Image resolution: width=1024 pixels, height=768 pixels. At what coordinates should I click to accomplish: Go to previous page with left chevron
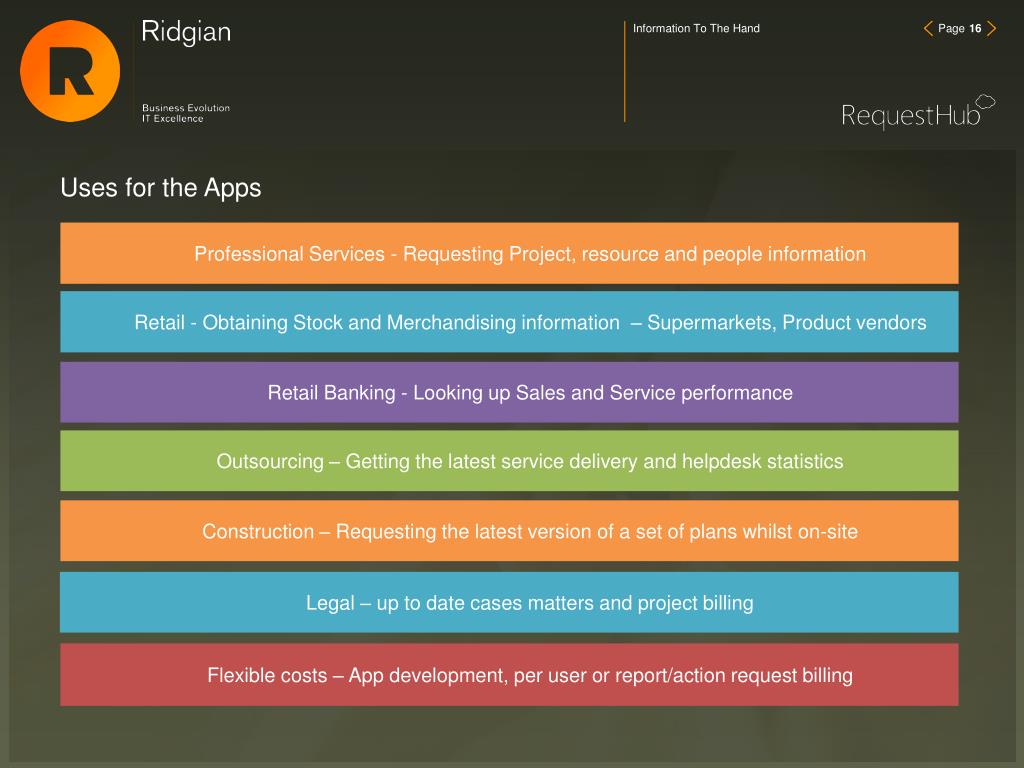tap(928, 28)
